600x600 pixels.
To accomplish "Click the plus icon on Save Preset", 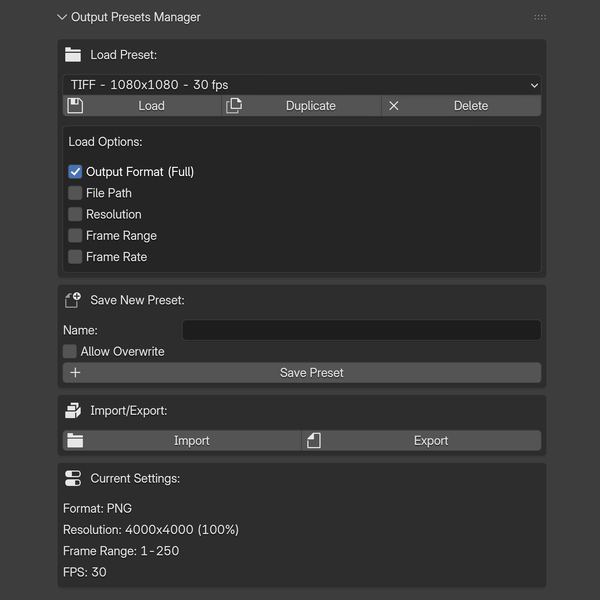I will pos(75,373).
